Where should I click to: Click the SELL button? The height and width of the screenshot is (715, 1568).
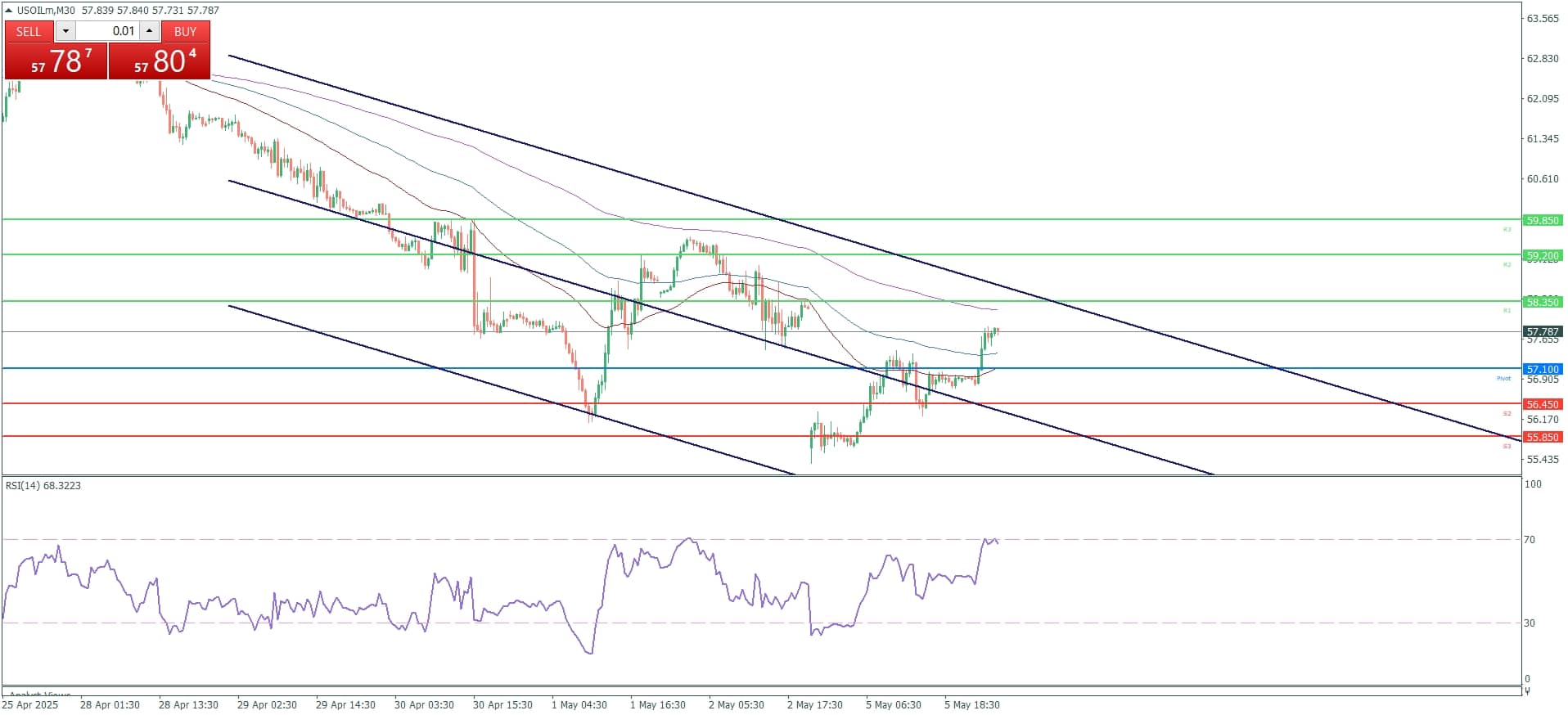[x=29, y=31]
